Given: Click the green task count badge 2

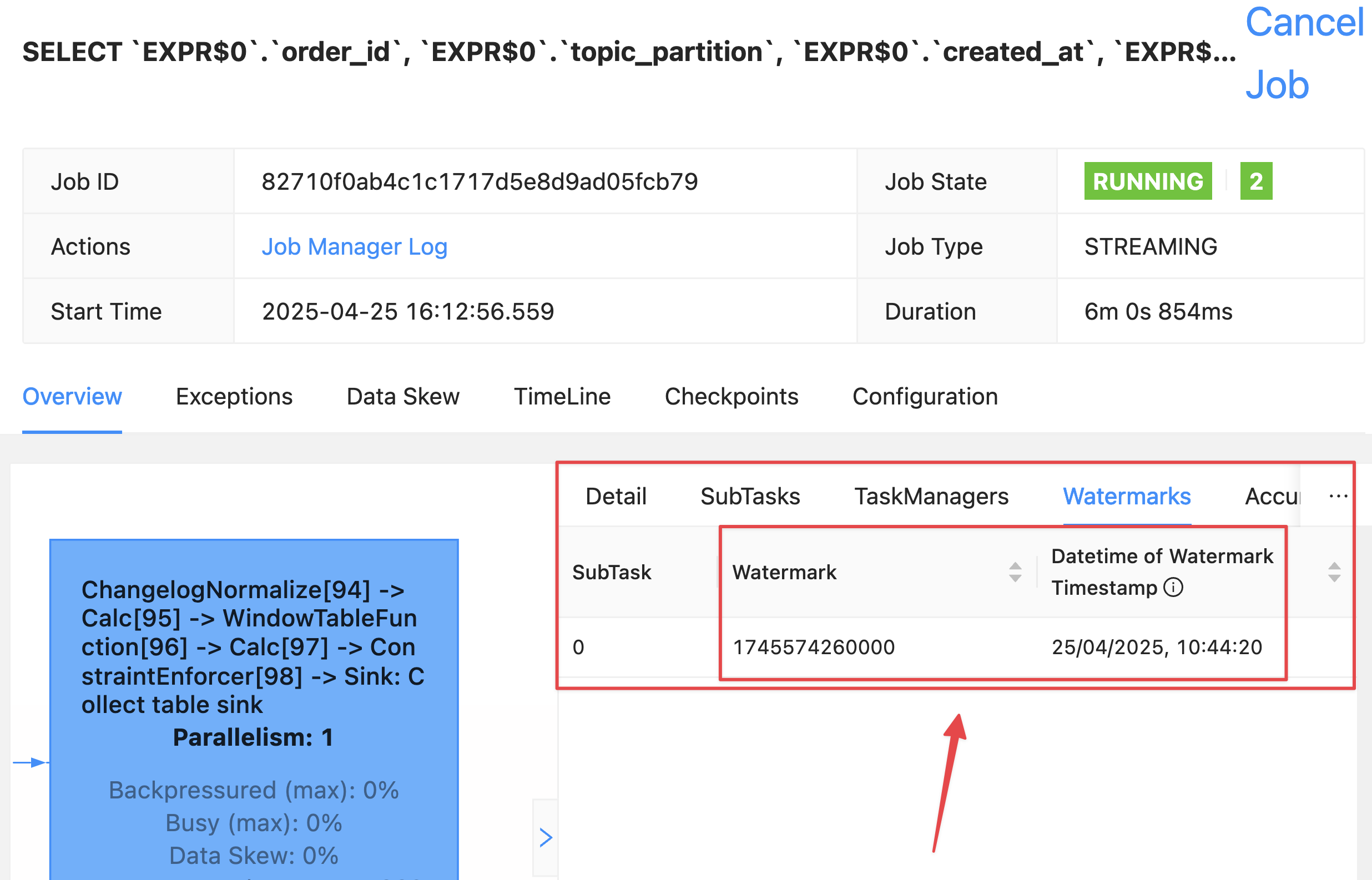Looking at the screenshot, I should pos(1255,181).
